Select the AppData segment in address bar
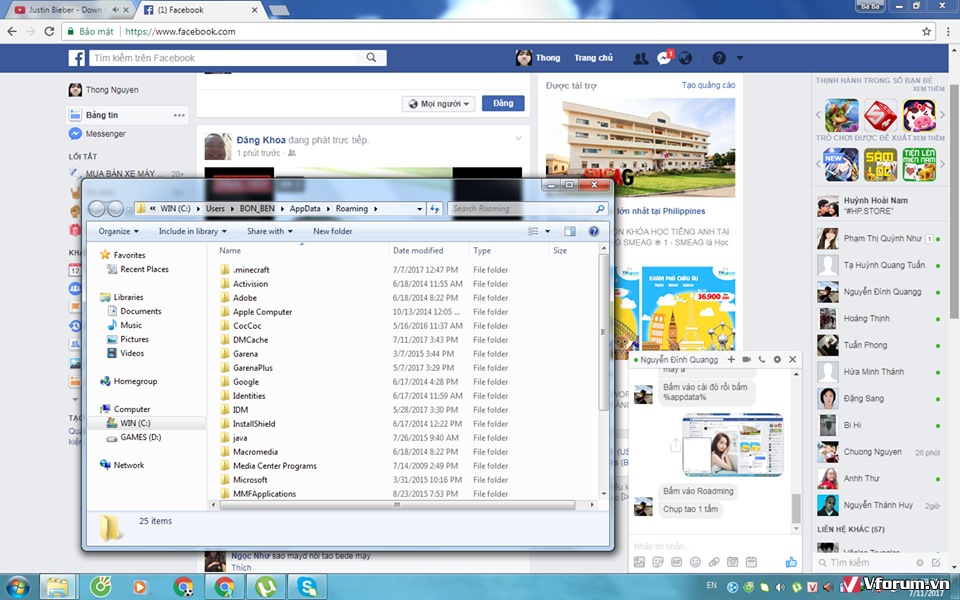The image size is (960, 600). (305, 209)
